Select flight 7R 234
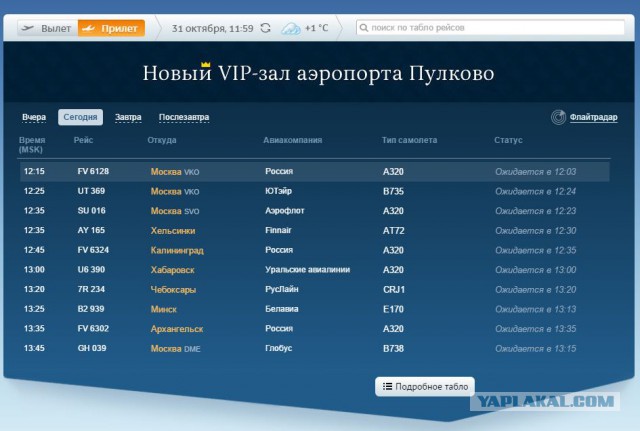Image resolution: width=640 pixels, height=431 pixels. pyautogui.click(x=91, y=289)
